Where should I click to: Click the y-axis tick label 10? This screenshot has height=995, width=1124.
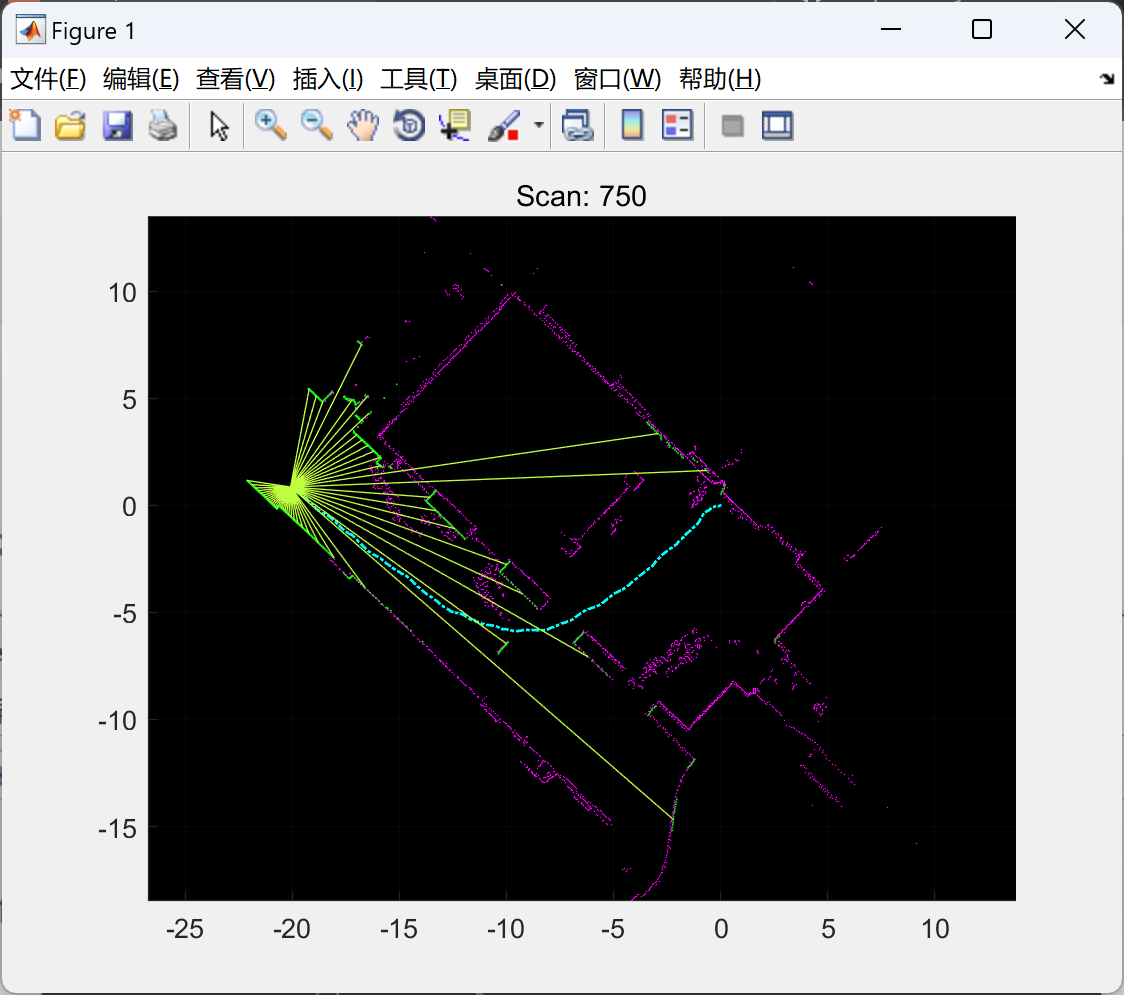pyautogui.click(x=123, y=292)
